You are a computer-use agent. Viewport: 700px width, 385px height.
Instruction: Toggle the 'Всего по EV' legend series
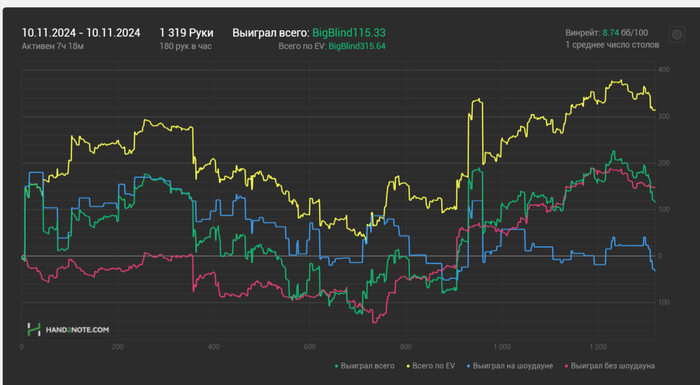[x=431, y=366]
